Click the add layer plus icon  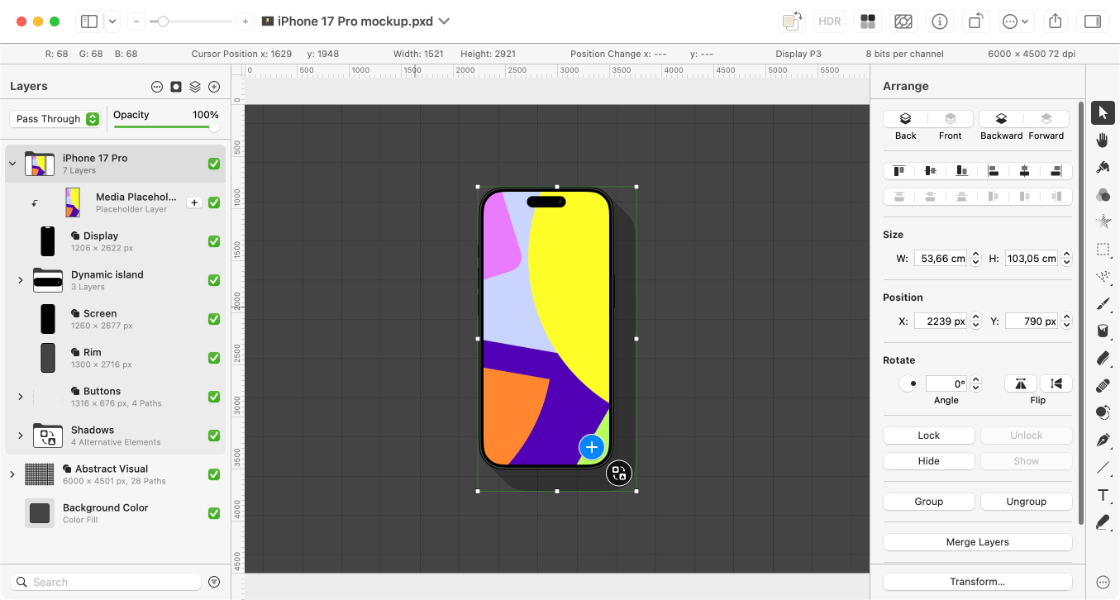click(214, 87)
